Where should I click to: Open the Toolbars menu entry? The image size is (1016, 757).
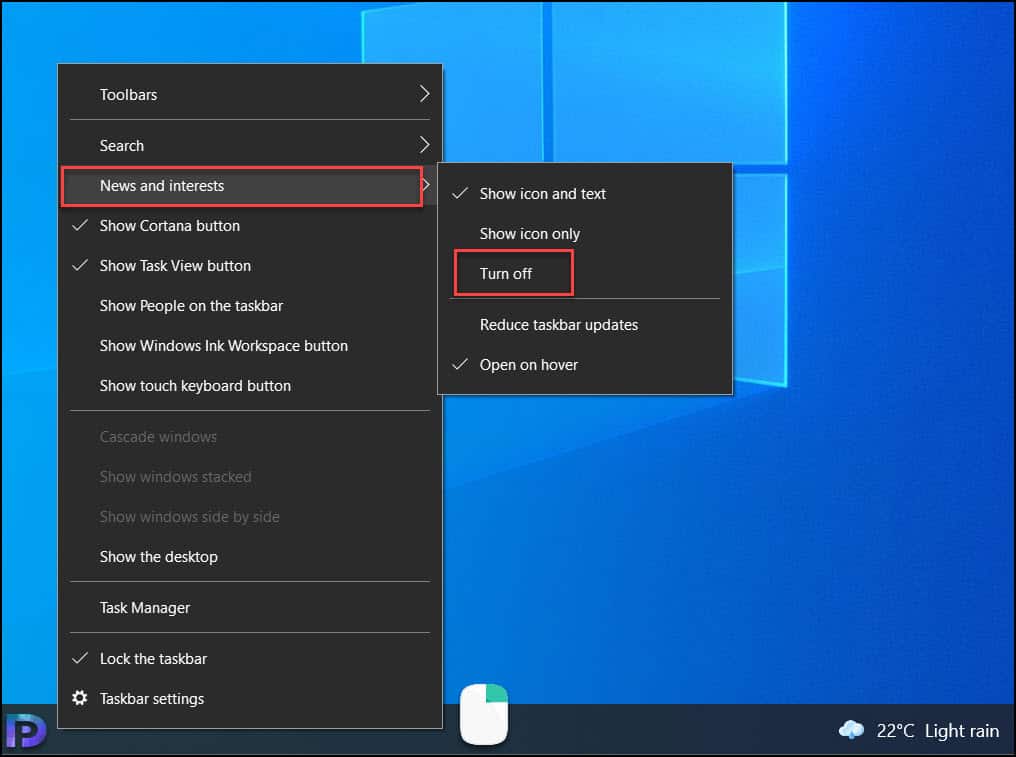(x=250, y=95)
